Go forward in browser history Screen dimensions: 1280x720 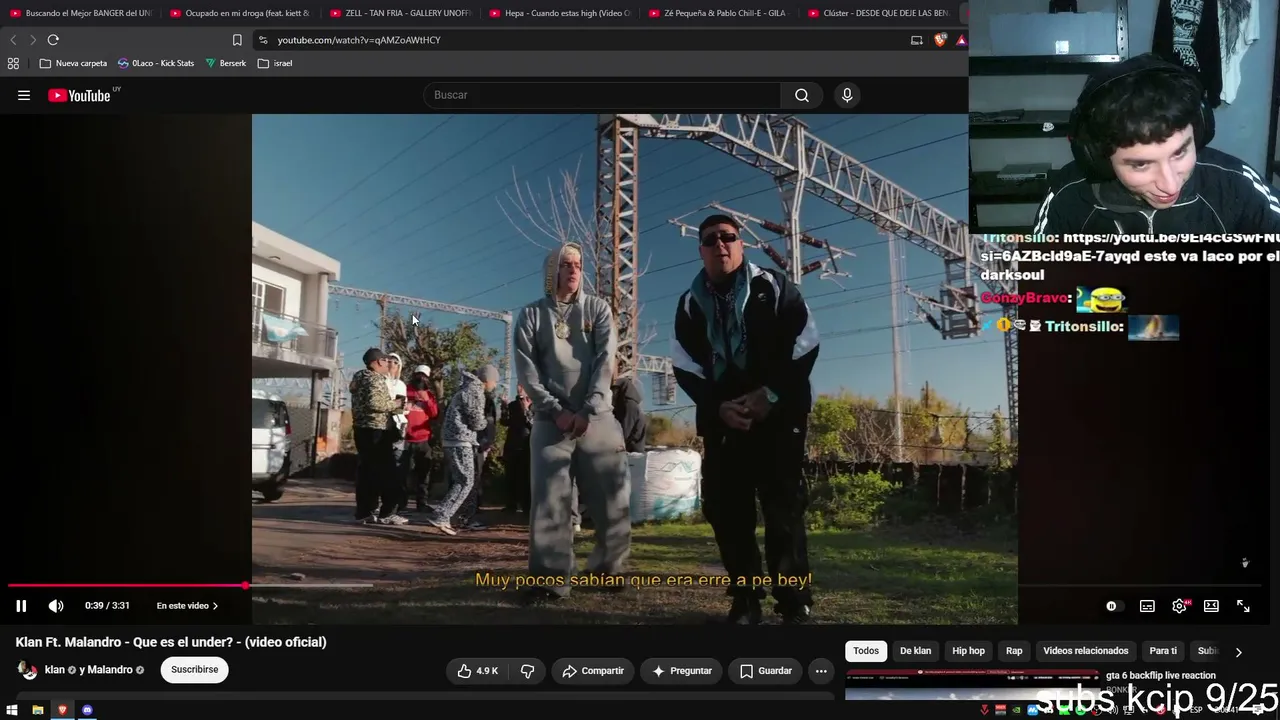click(x=32, y=40)
